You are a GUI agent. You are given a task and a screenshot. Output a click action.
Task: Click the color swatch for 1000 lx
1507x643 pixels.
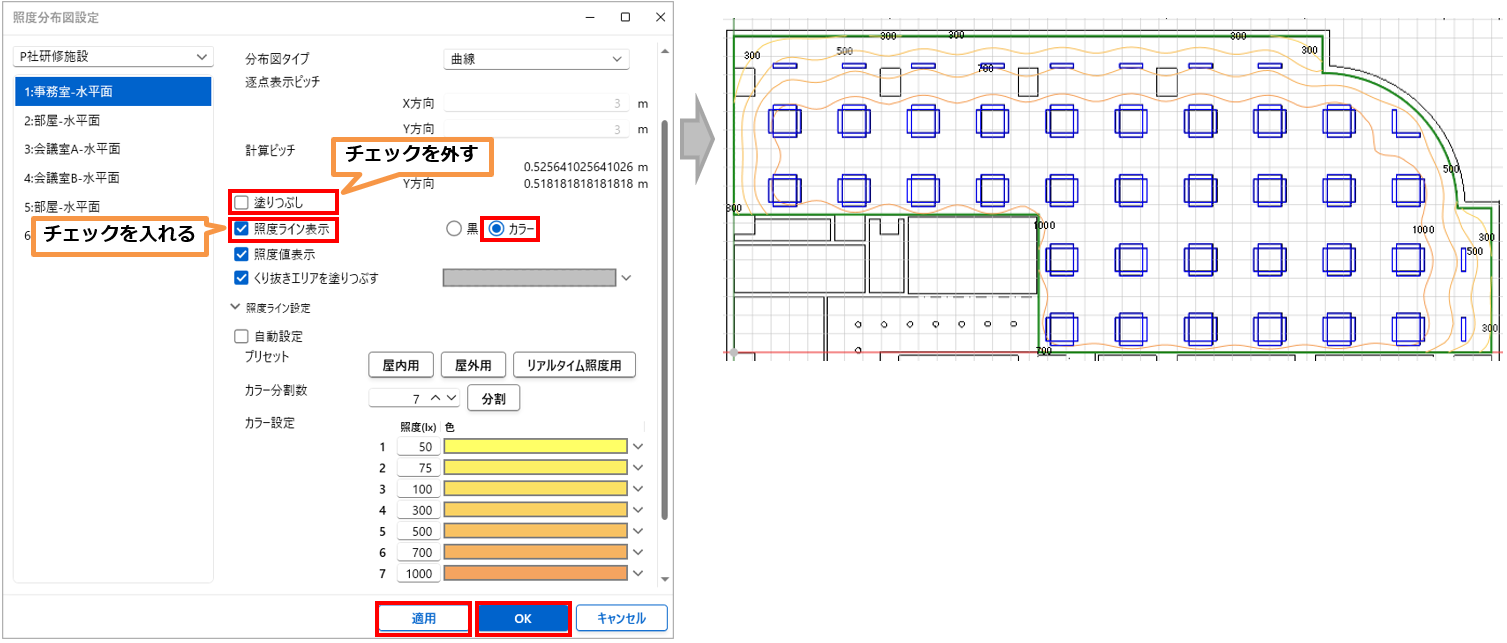coord(536,574)
